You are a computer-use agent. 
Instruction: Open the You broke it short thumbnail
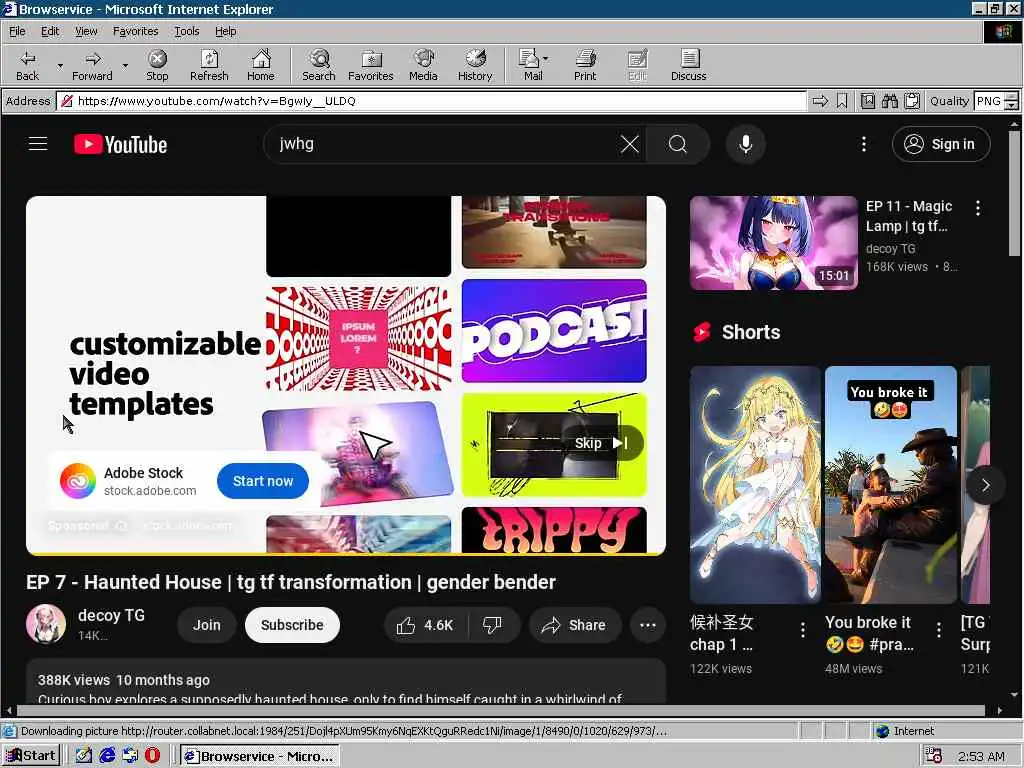[x=891, y=485]
